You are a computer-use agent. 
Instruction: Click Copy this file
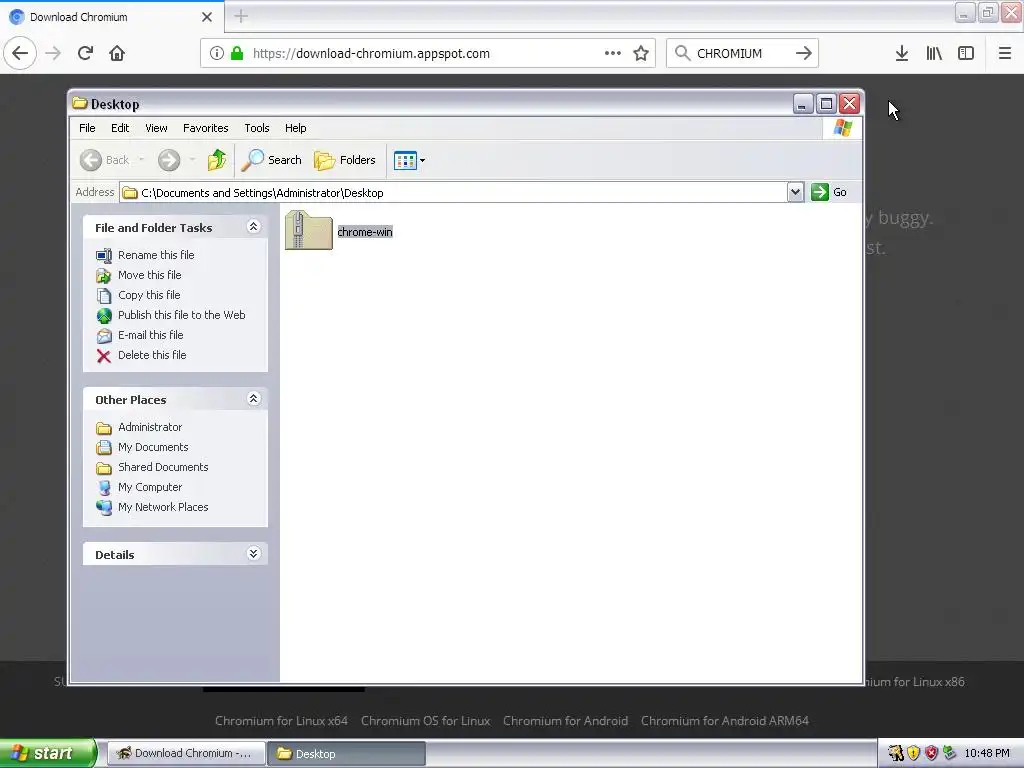coord(149,295)
